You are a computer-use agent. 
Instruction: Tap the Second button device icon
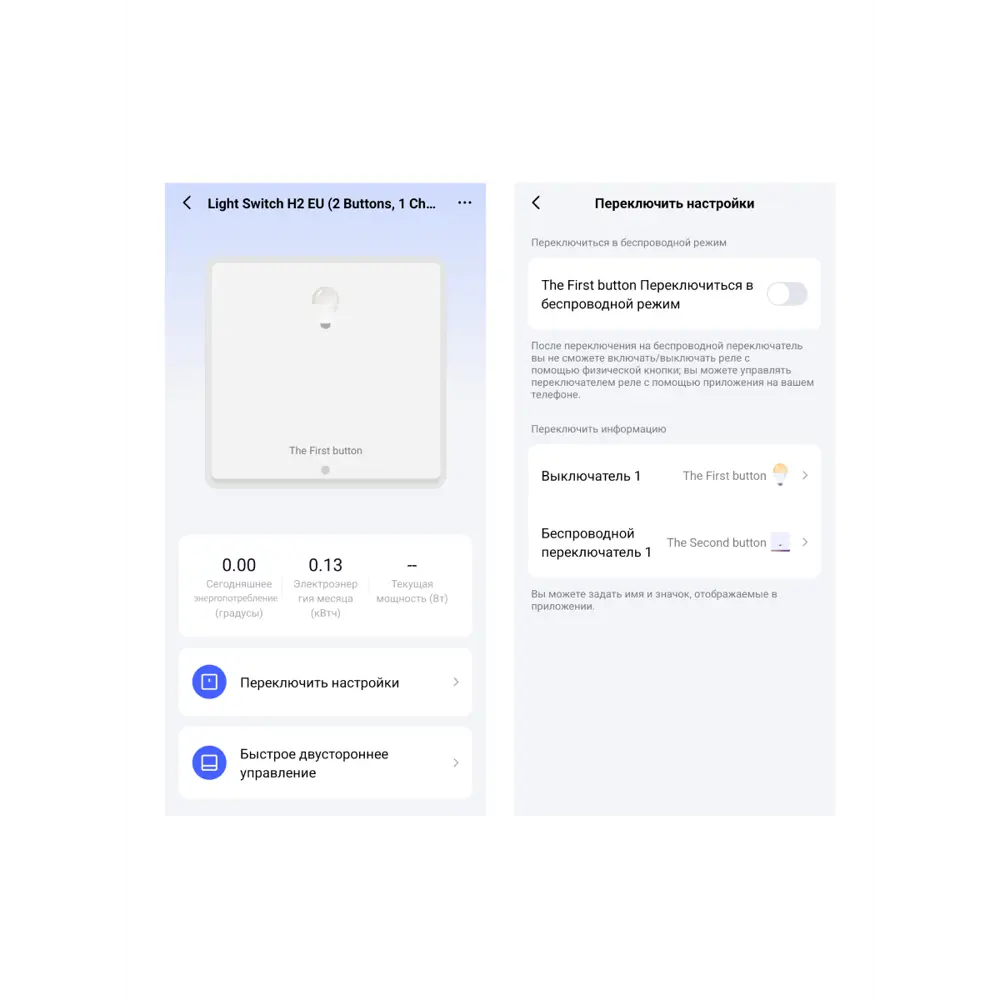pos(781,542)
